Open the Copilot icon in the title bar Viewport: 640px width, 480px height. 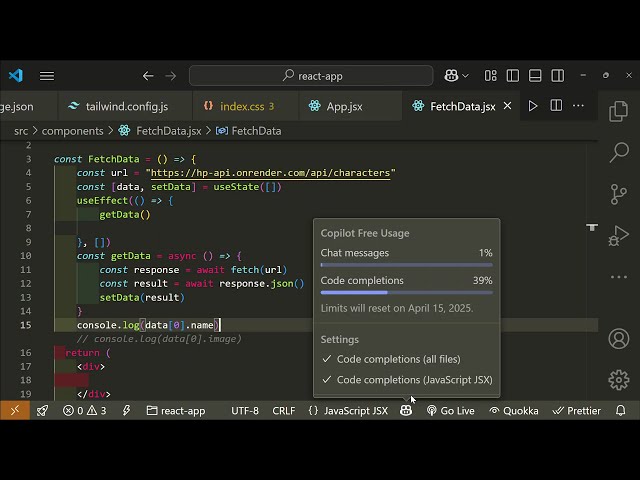pyautogui.click(x=451, y=76)
